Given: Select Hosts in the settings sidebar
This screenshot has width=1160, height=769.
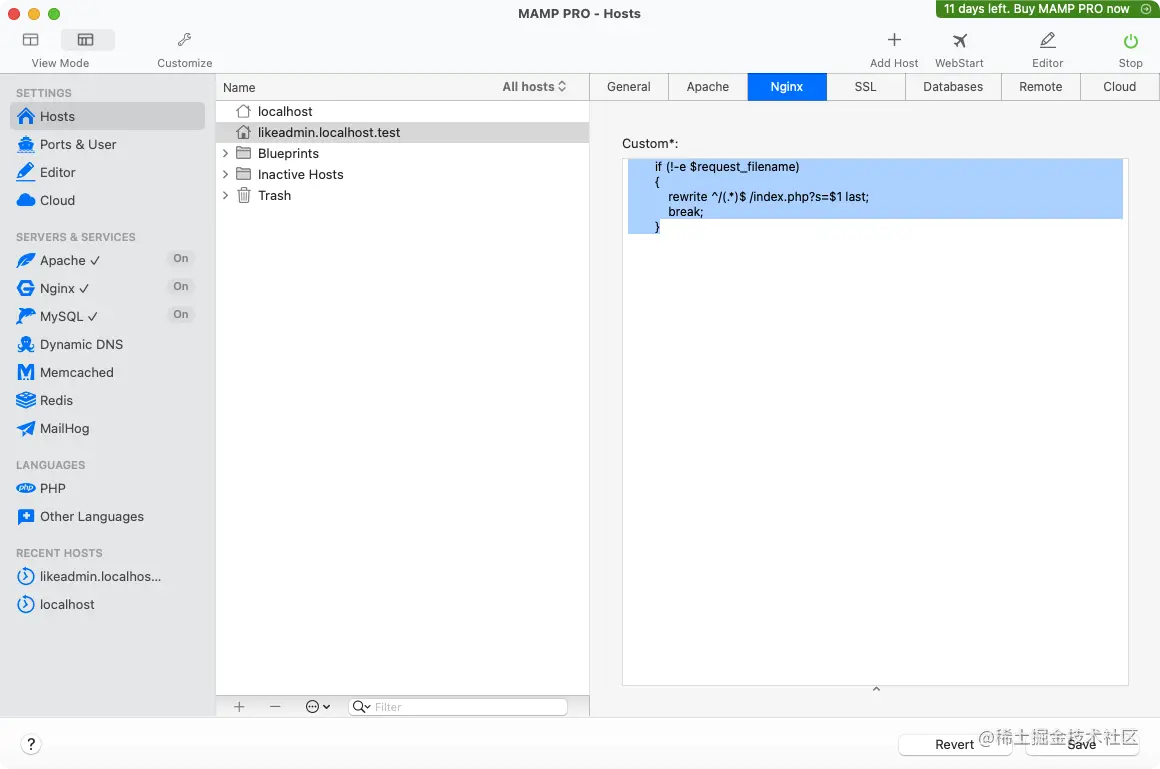Looking at the screenshot, I should (108, 116).
